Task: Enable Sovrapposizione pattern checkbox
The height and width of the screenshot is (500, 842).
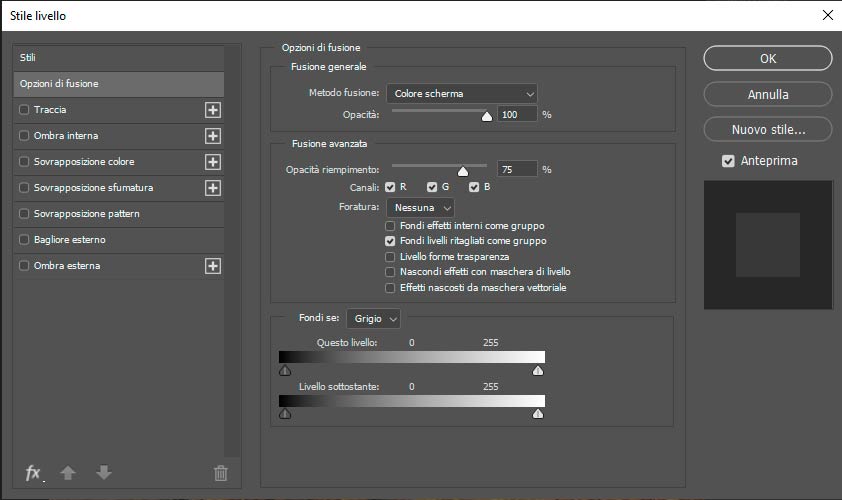Action: click(24, 213)
